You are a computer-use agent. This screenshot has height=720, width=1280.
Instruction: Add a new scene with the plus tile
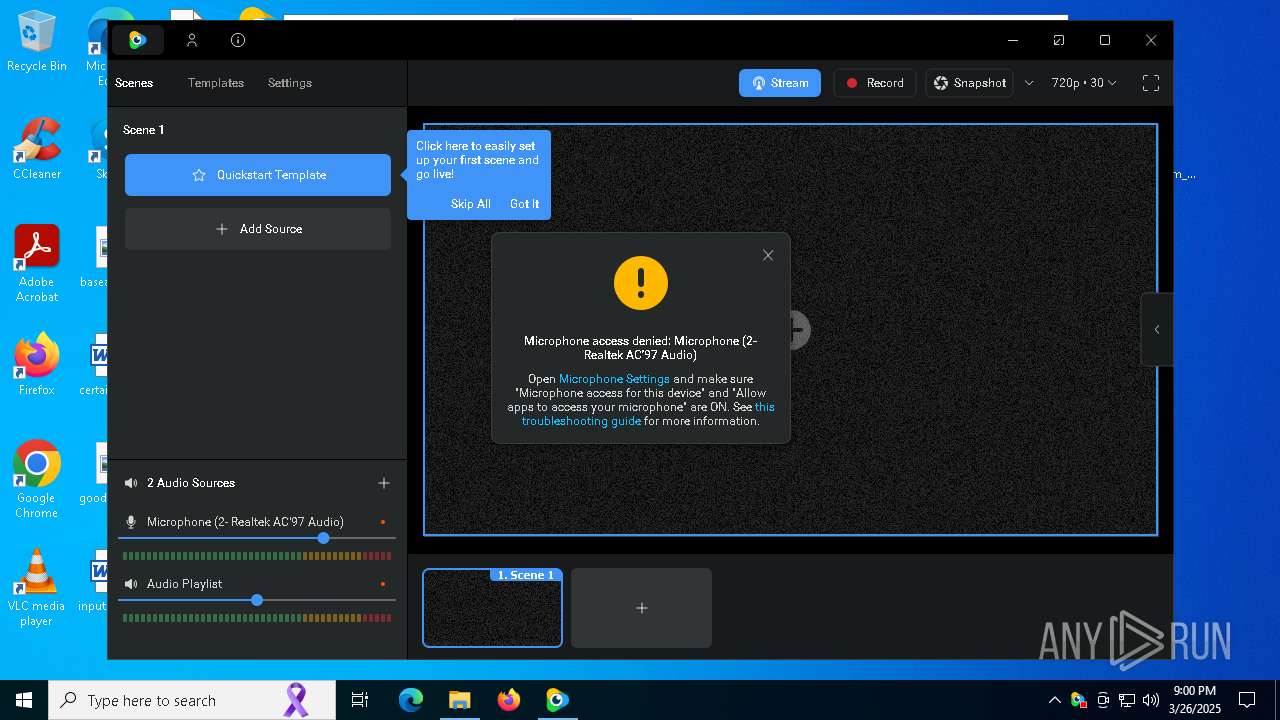[642, 608]
